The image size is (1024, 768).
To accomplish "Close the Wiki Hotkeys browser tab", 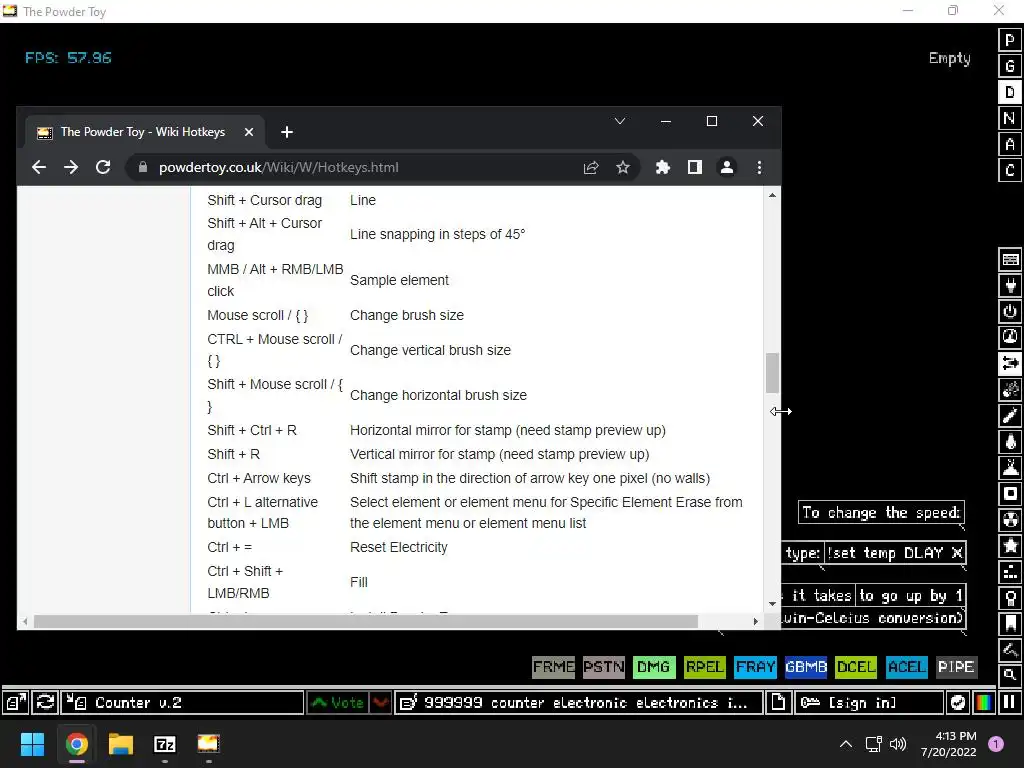I will (249, 132).
